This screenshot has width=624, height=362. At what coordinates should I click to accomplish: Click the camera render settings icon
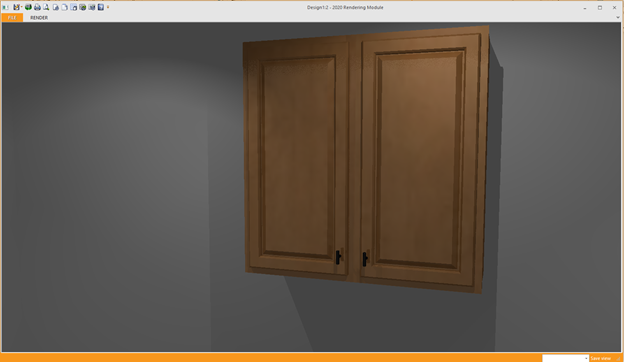click(x=83, y=7)
